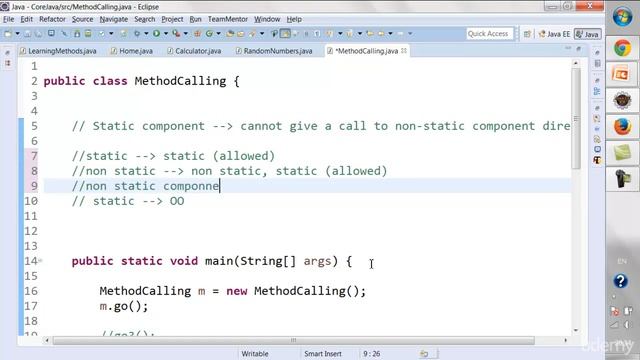Viewport: 640px width, 360px height.
Task: Open the New Java Class dropdown arrow
Action: tap(218, 33)
